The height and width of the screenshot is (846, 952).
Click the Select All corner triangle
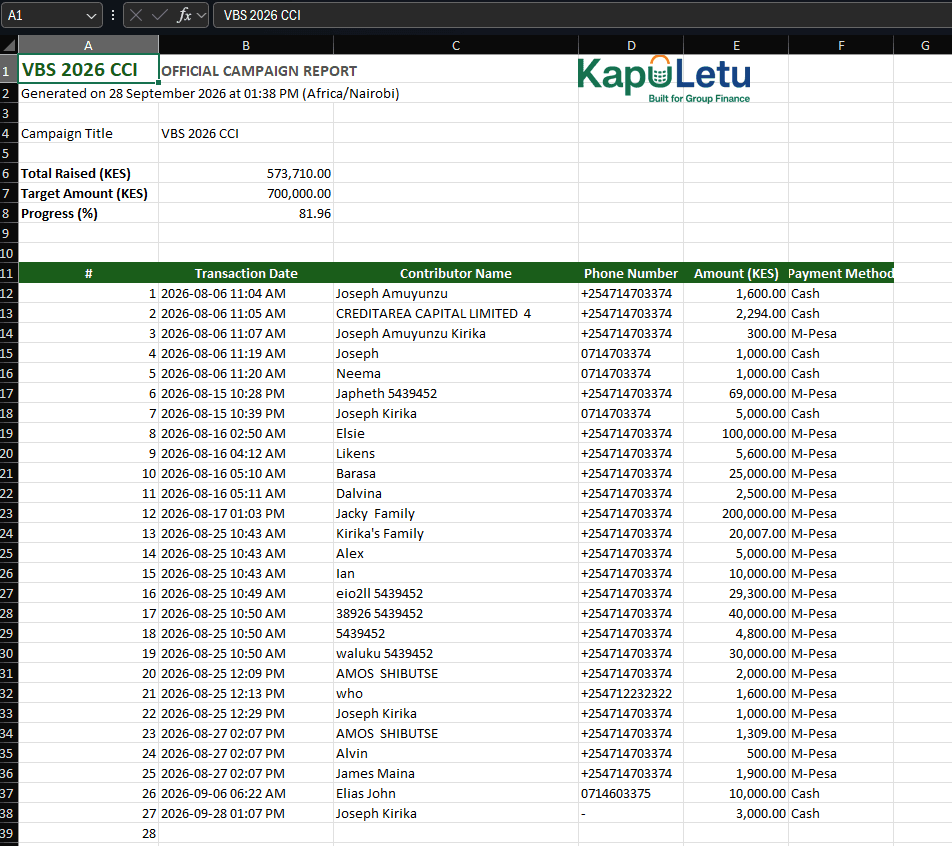coord(9,45)
